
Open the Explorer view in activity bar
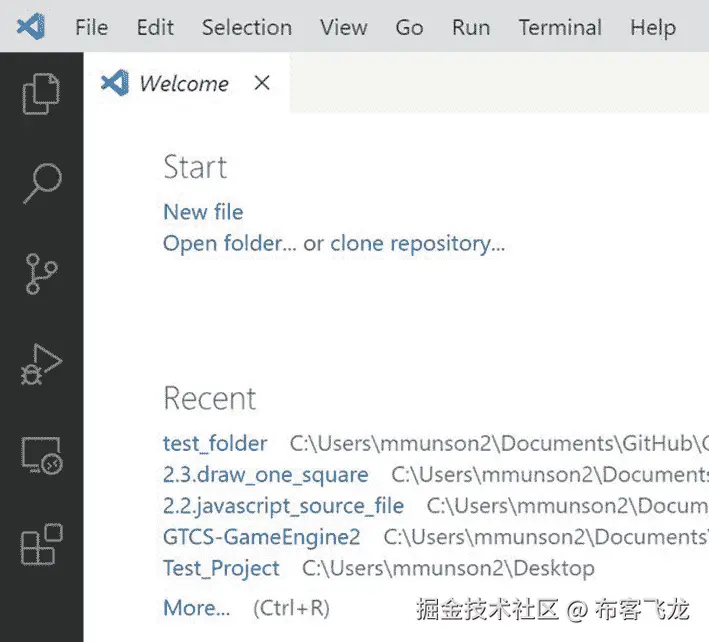click(41, 94)
